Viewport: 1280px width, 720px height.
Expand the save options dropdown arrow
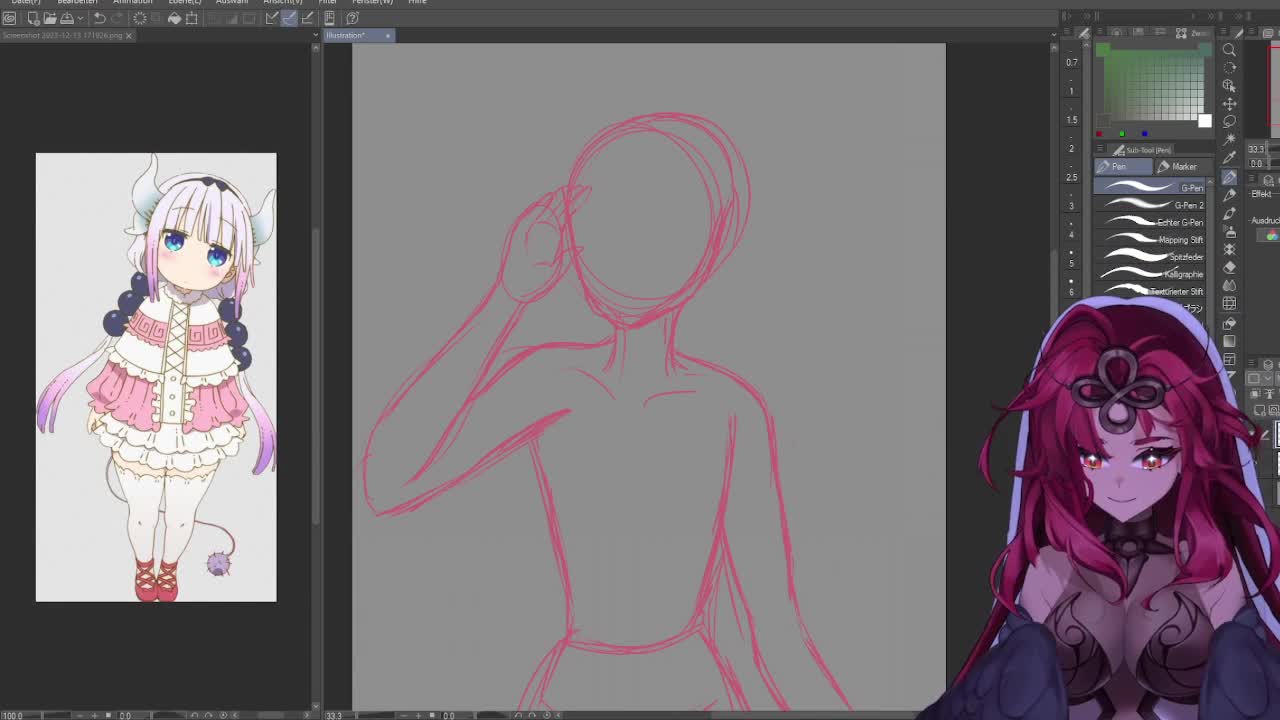coord(78,18)
